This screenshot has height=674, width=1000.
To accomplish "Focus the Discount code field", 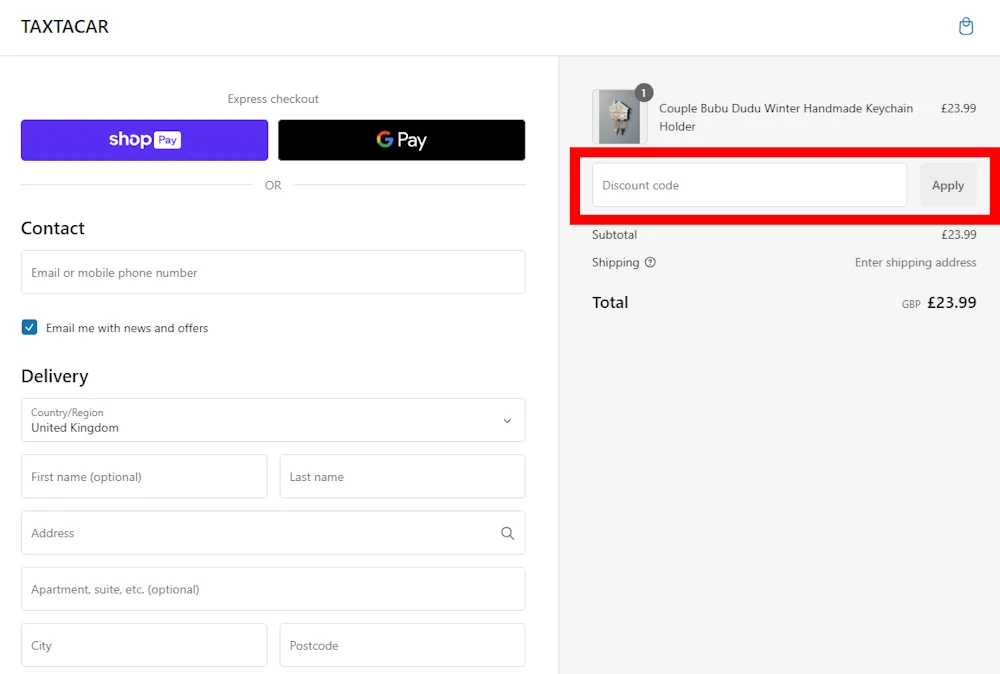I will pyautogui.click(x=749, y=185).
